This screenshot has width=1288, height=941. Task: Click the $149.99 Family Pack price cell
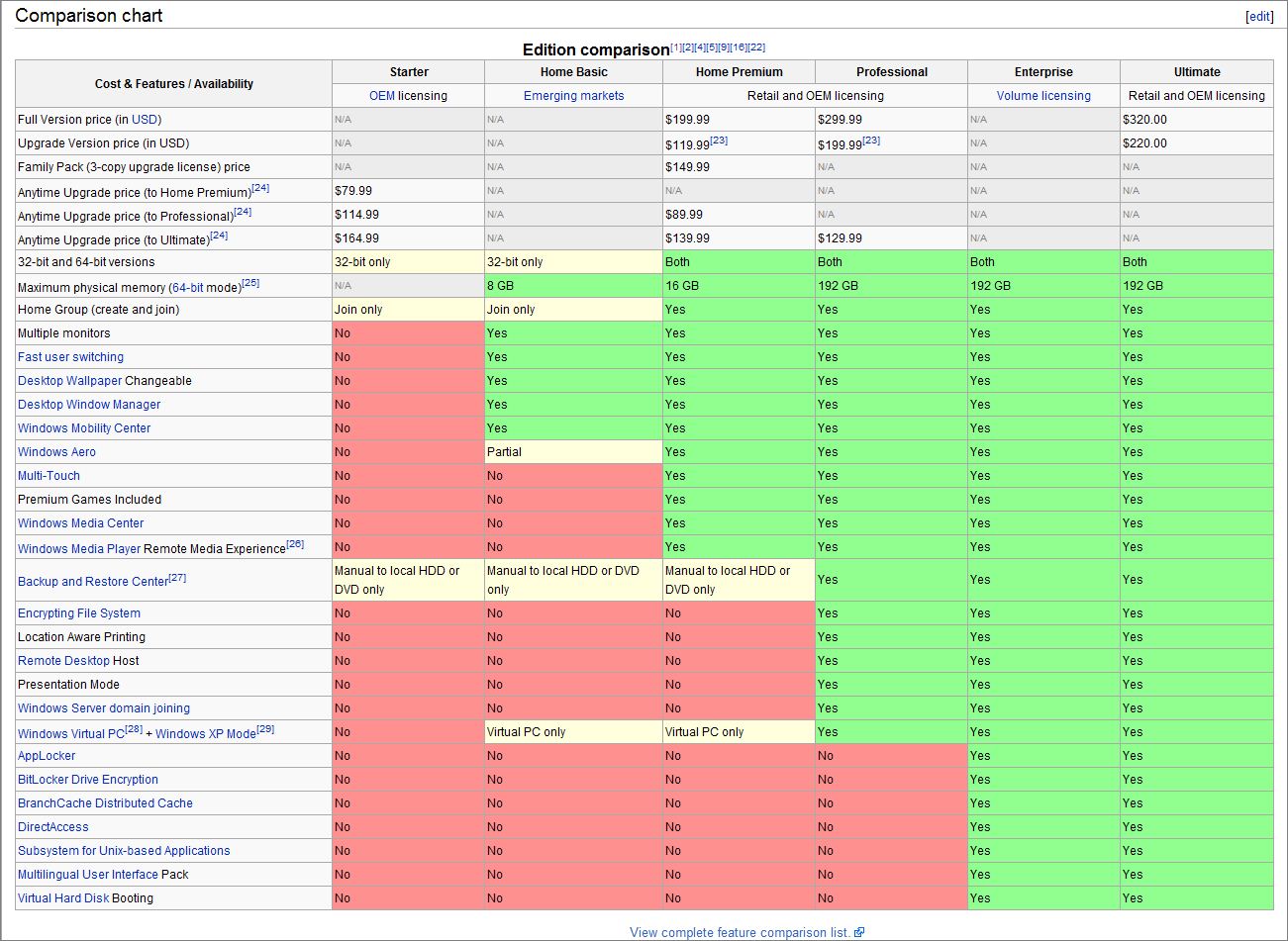click(x=739, y=167)
